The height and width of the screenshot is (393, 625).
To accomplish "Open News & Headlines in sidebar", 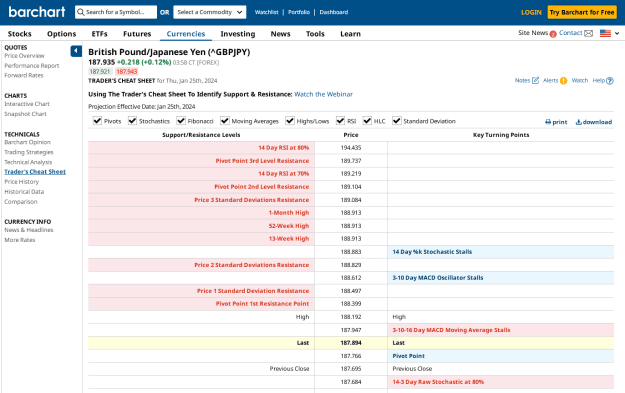I will tap(29, 230).
